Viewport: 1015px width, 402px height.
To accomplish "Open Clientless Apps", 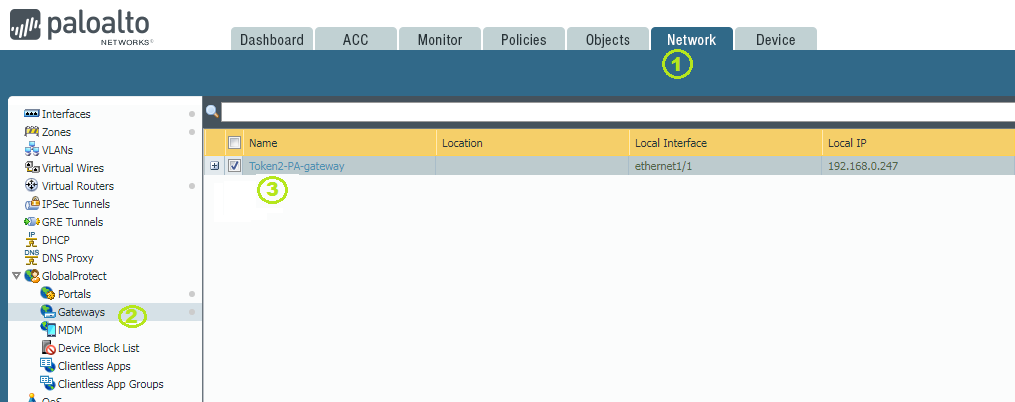I will 94,366.
